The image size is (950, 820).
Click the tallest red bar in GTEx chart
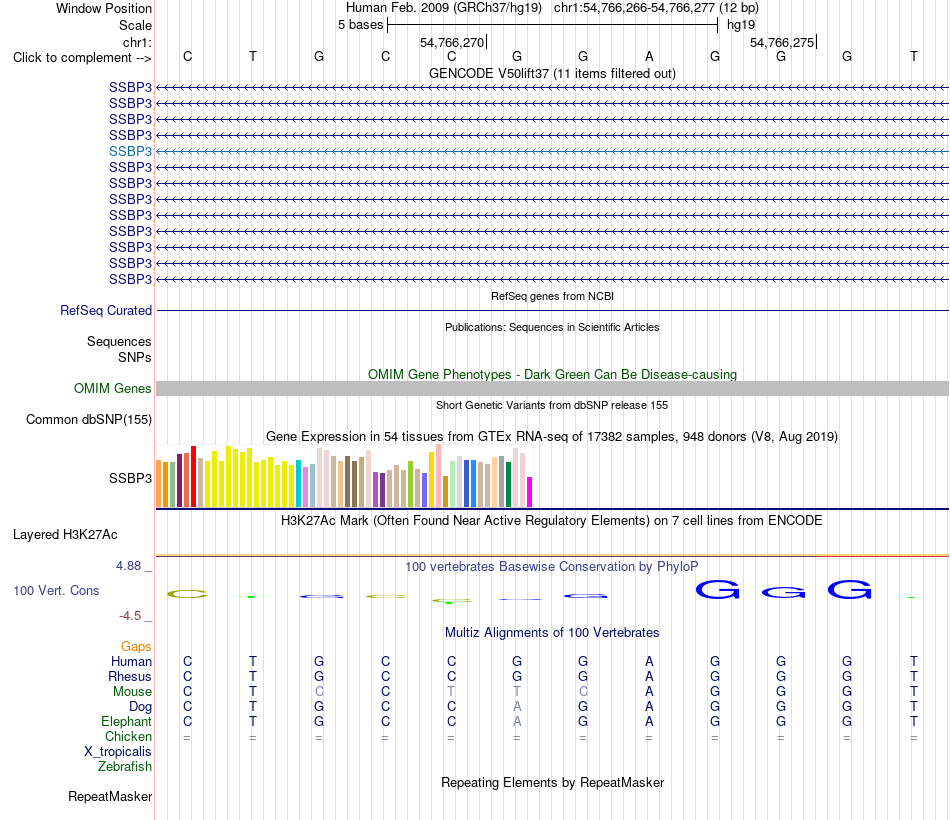coord(193,476)
